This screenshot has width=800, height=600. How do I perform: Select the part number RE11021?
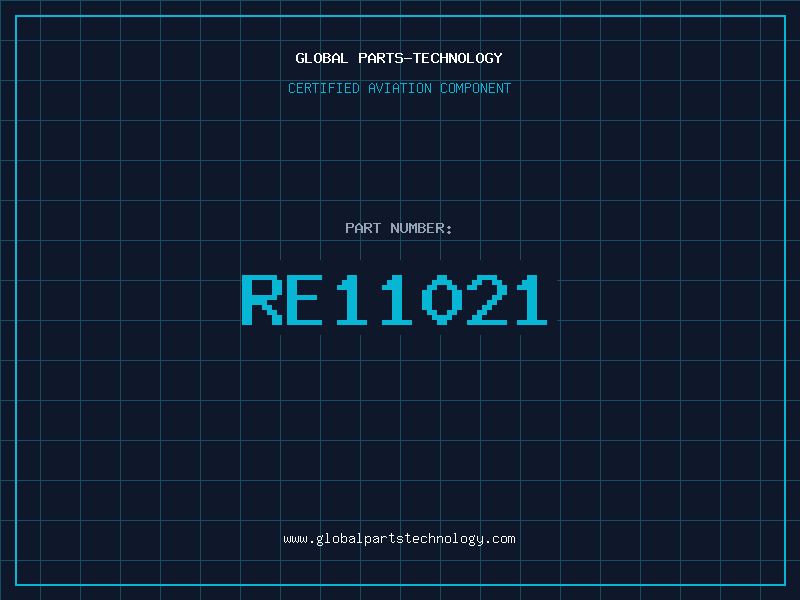tap(394, 300)
